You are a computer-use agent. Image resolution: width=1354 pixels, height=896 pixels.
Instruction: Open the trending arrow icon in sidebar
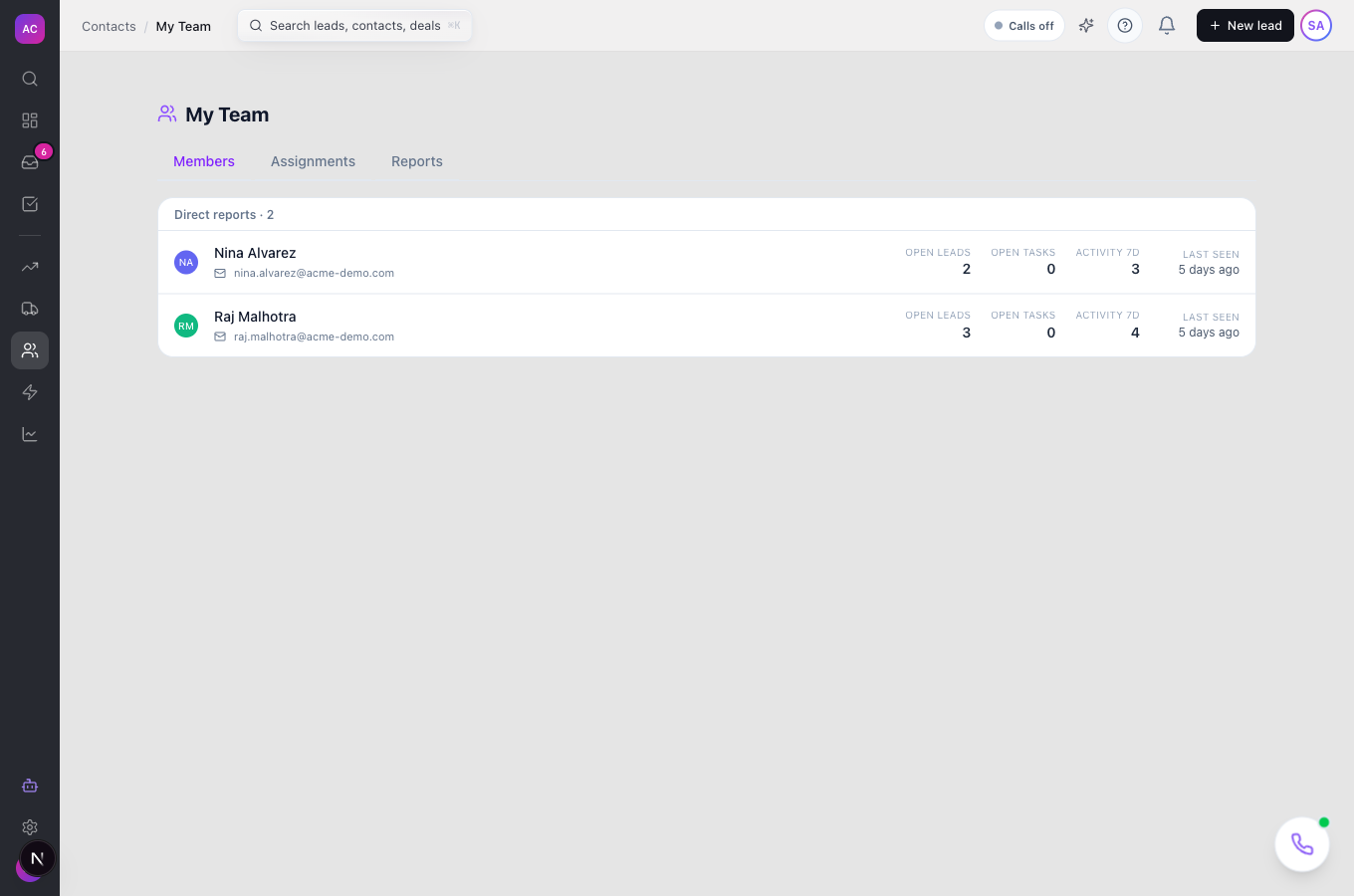(30, 267)
